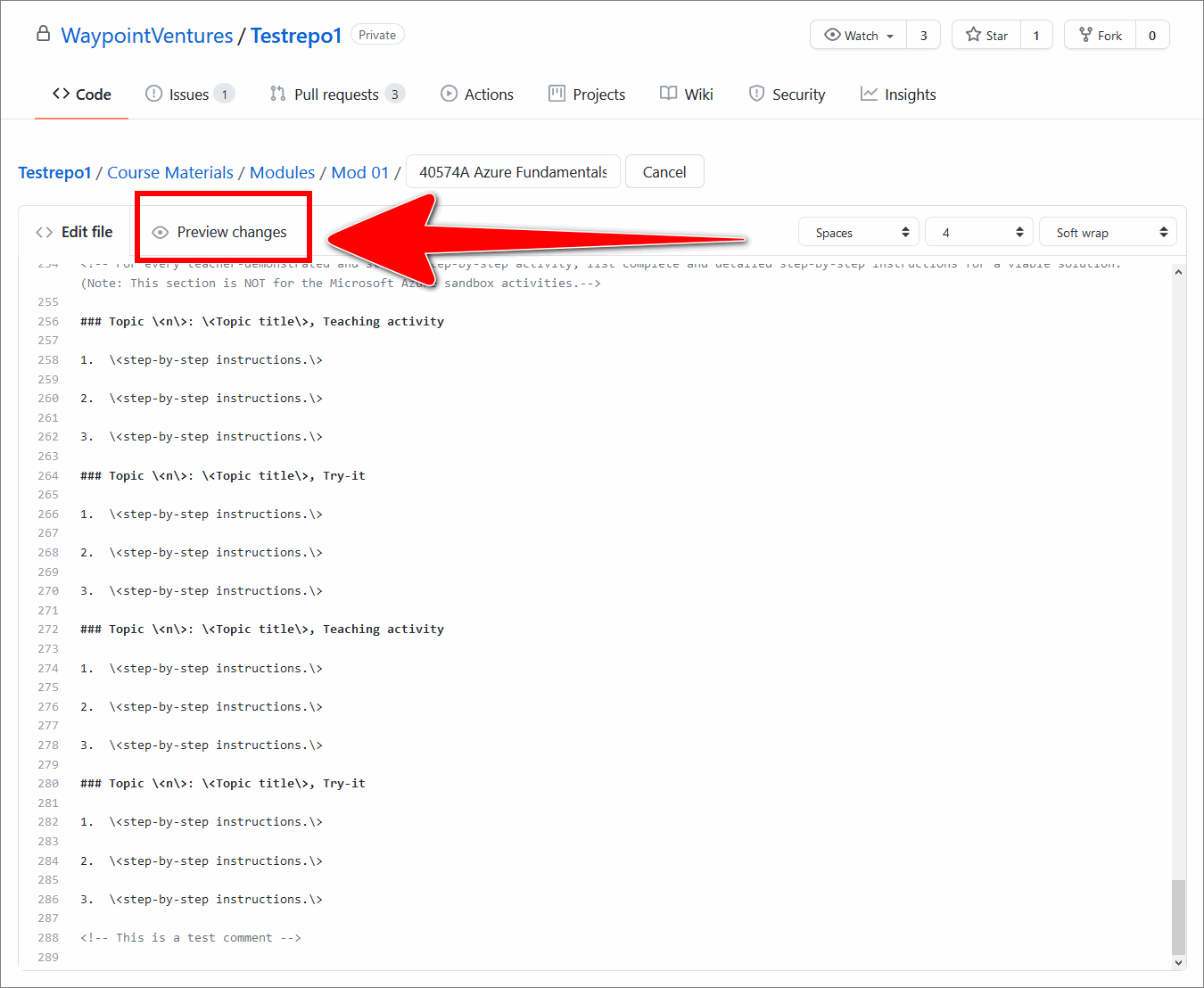Image resolution: width=1204 pixels, height=988 pixels.
Task: Open the Wiki tab
Action: point(687,95)
